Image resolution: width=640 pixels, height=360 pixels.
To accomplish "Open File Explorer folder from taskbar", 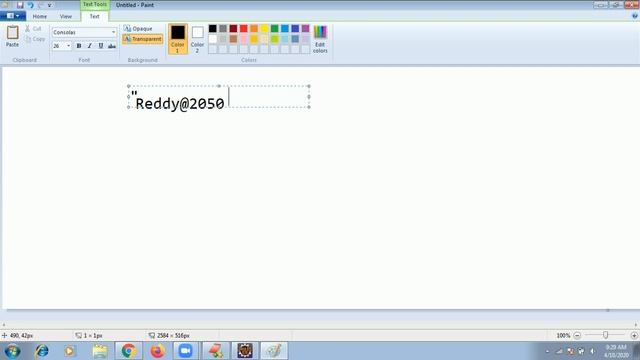I will tap(100, 351).
